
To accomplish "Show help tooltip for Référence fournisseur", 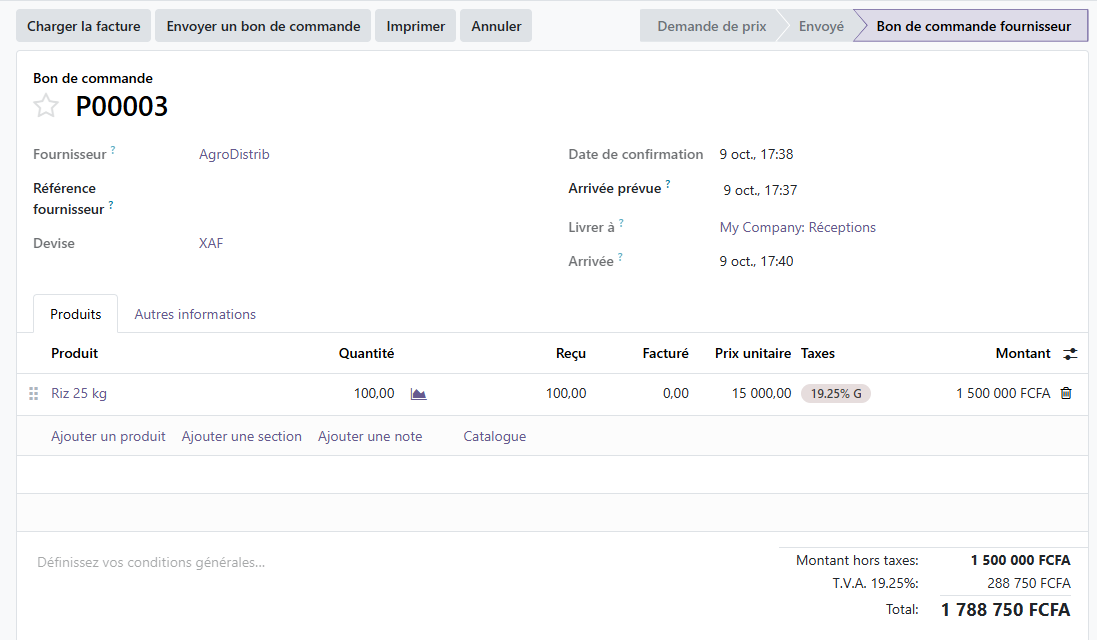I will click(111, 204).
